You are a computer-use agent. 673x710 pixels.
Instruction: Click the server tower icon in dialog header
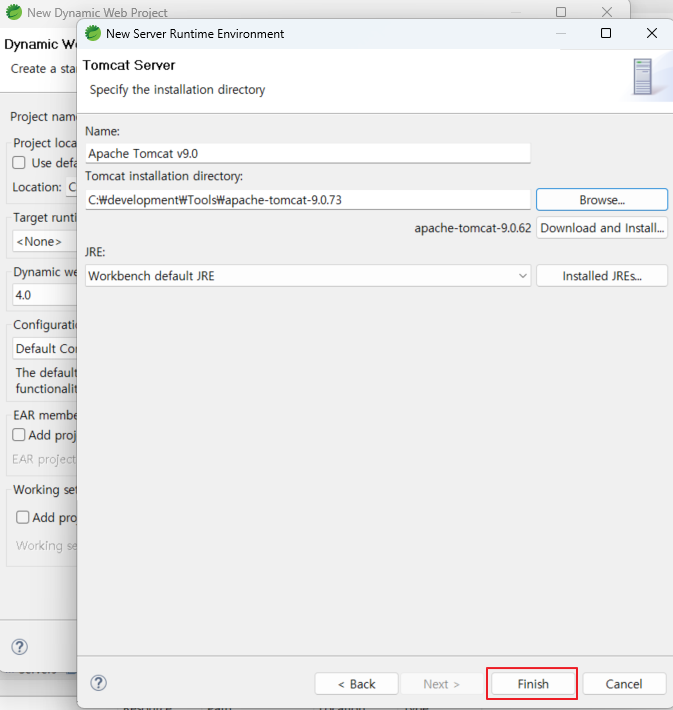tap(642, 77)
